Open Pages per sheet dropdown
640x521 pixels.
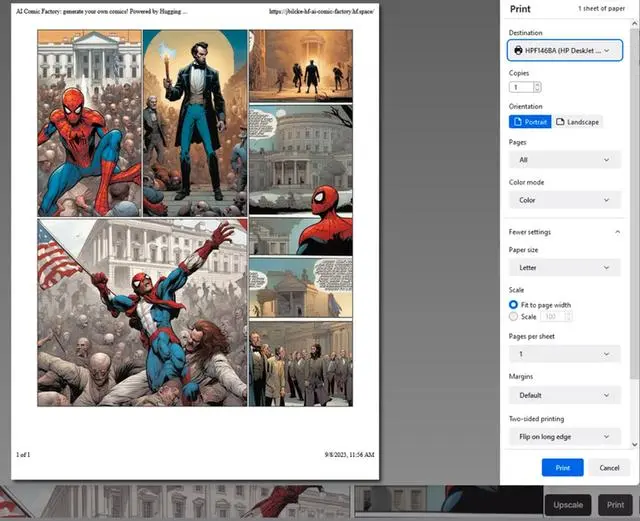pos(564,354)
